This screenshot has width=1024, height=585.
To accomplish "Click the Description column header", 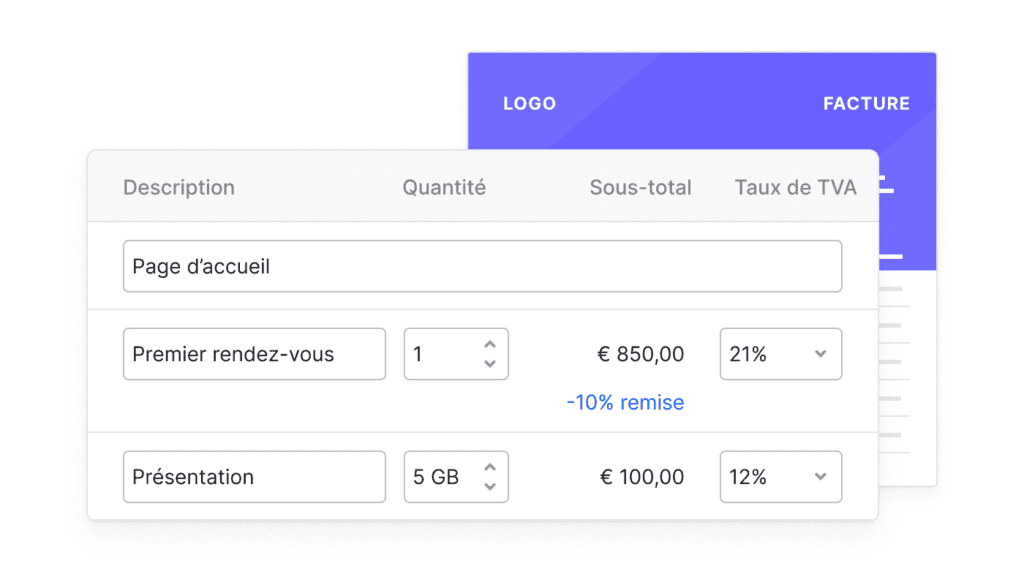I will (x=179, y=187).
